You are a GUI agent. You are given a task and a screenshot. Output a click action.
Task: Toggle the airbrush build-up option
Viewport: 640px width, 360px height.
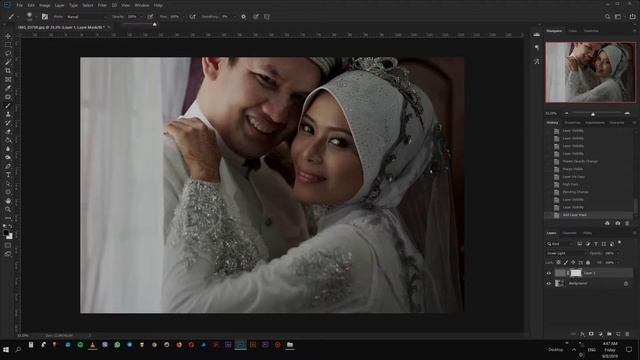(192, 17)
